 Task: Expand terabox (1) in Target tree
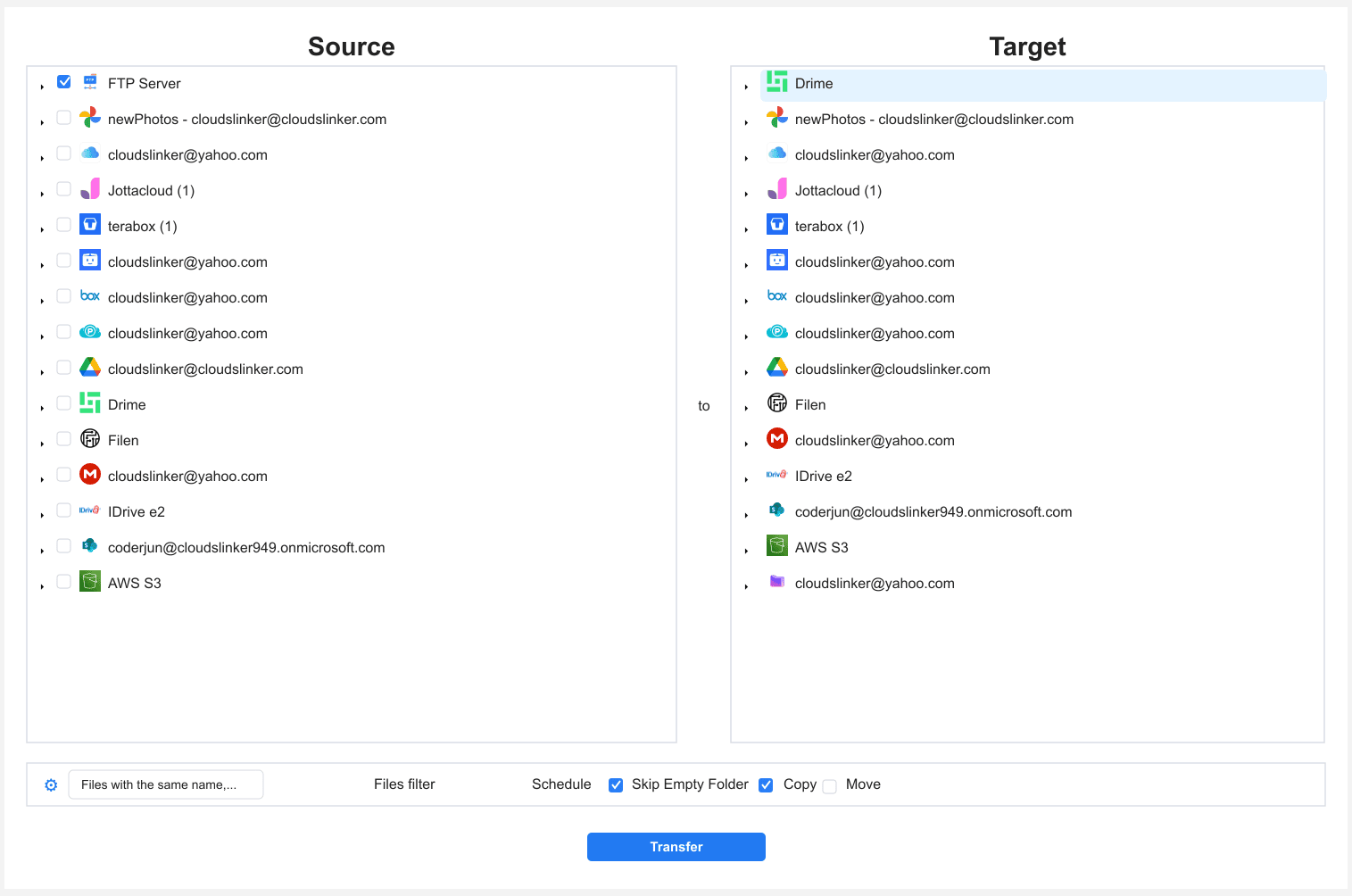(746, 229)
